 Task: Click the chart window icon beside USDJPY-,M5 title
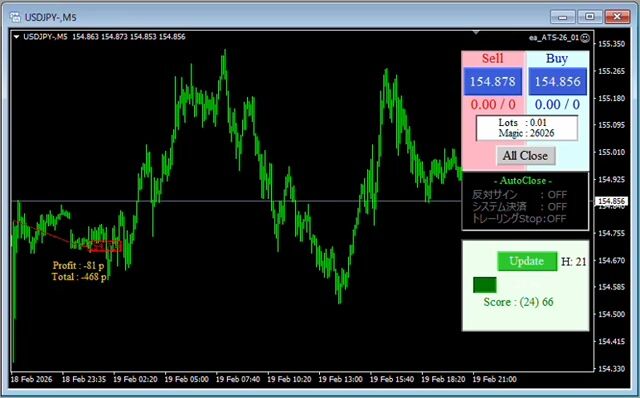(x=16, y=17)
